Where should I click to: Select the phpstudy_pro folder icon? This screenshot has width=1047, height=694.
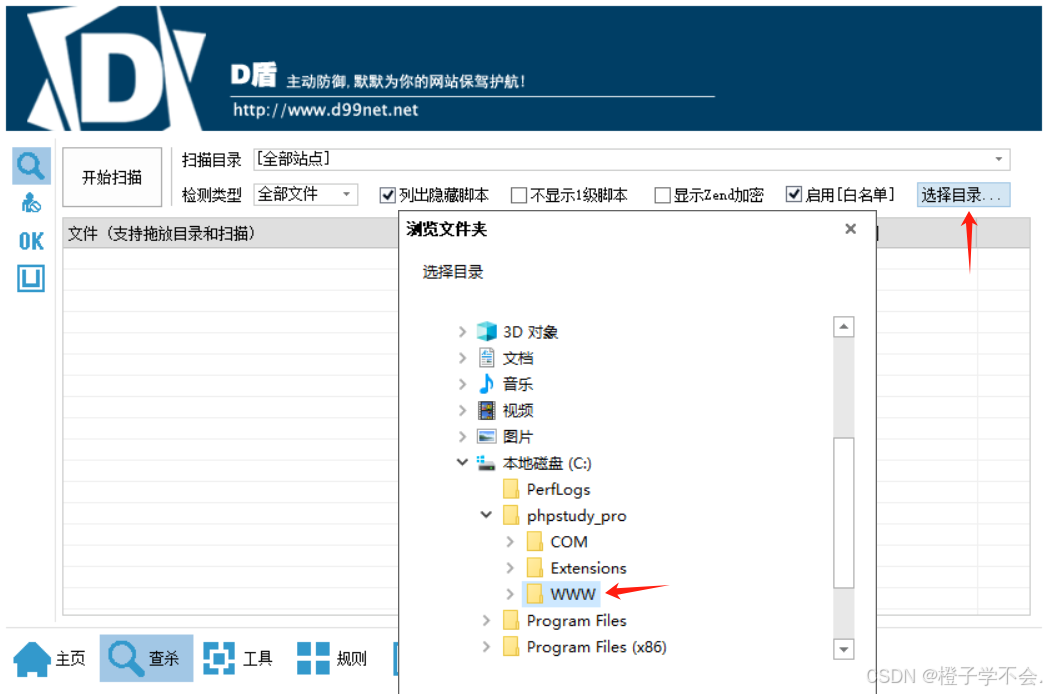511,515
